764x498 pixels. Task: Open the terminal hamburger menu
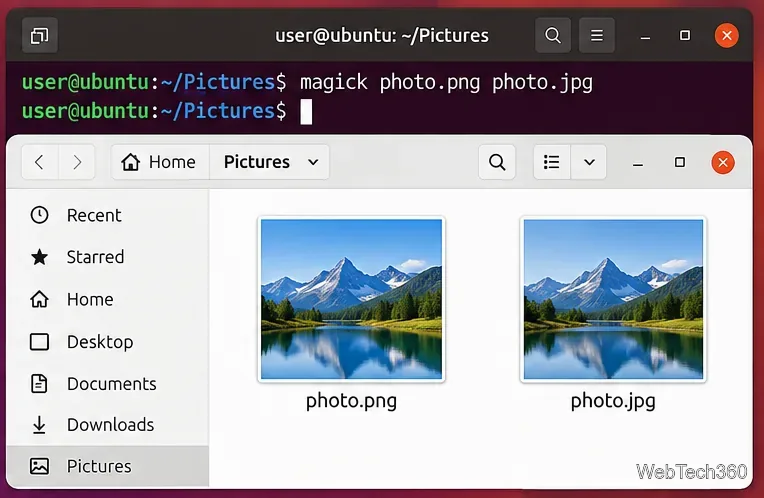pos(596,36)
